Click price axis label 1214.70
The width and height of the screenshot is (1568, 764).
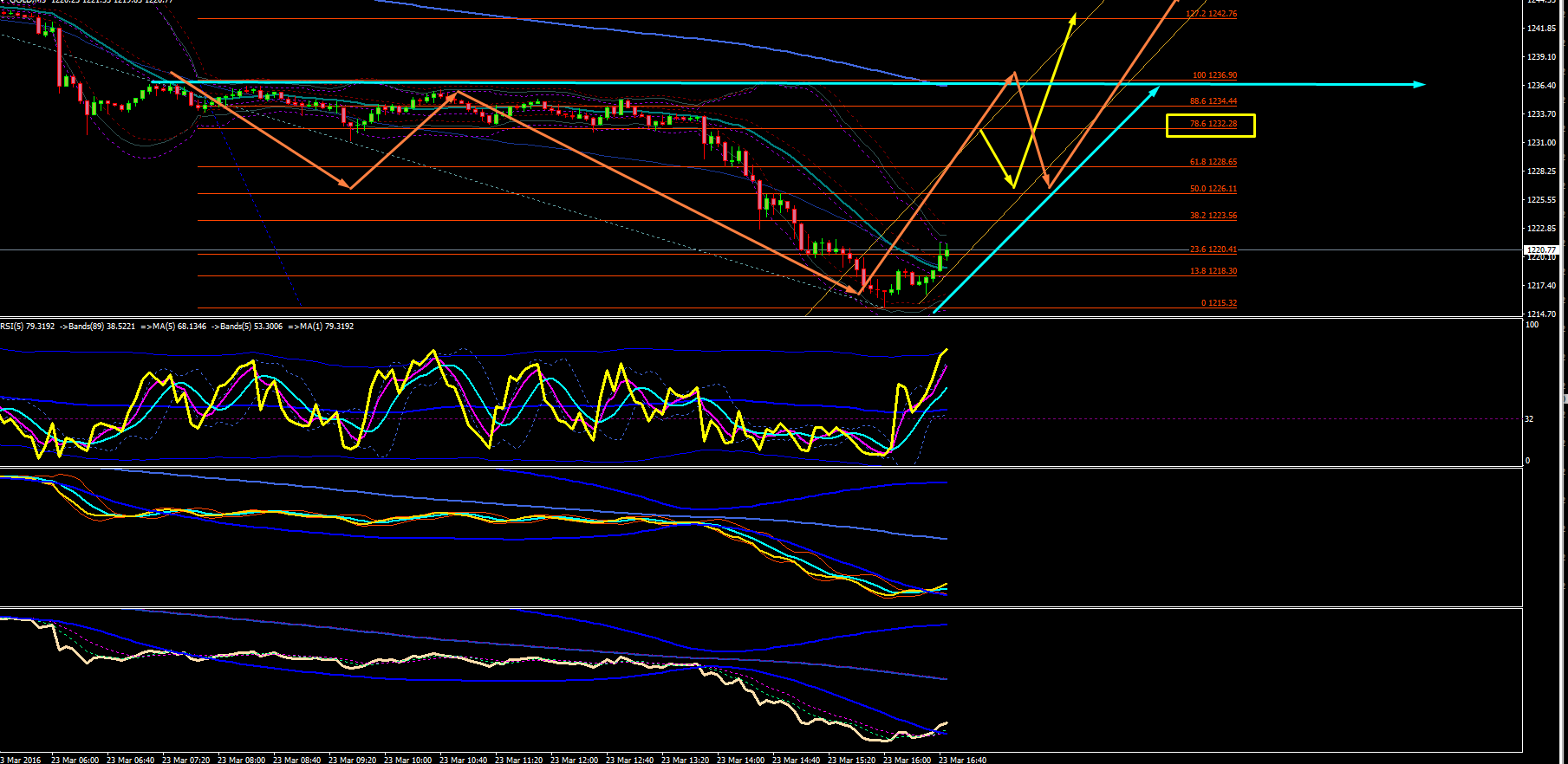(x=1541, y=314)
